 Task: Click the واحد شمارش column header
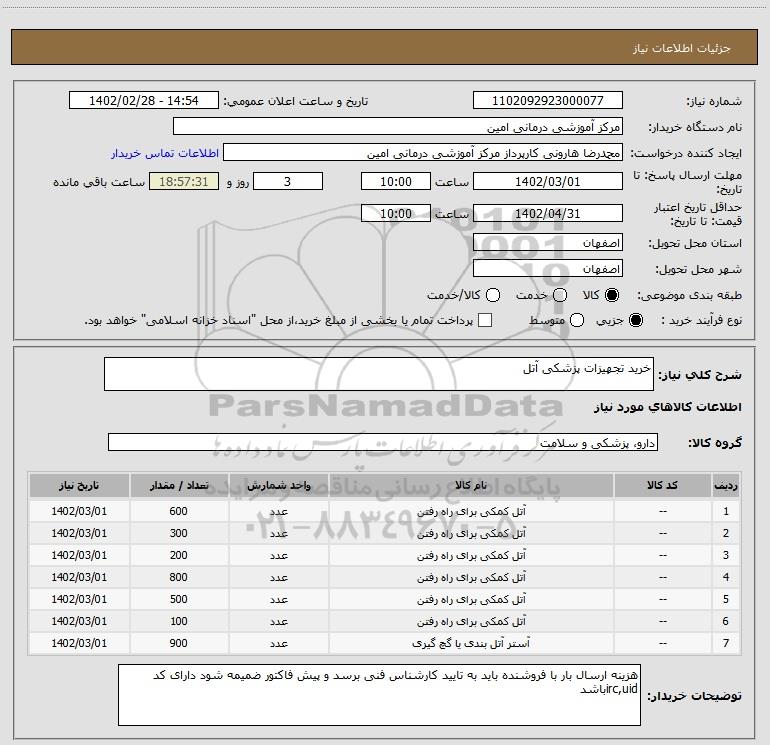tap(278, 486)
